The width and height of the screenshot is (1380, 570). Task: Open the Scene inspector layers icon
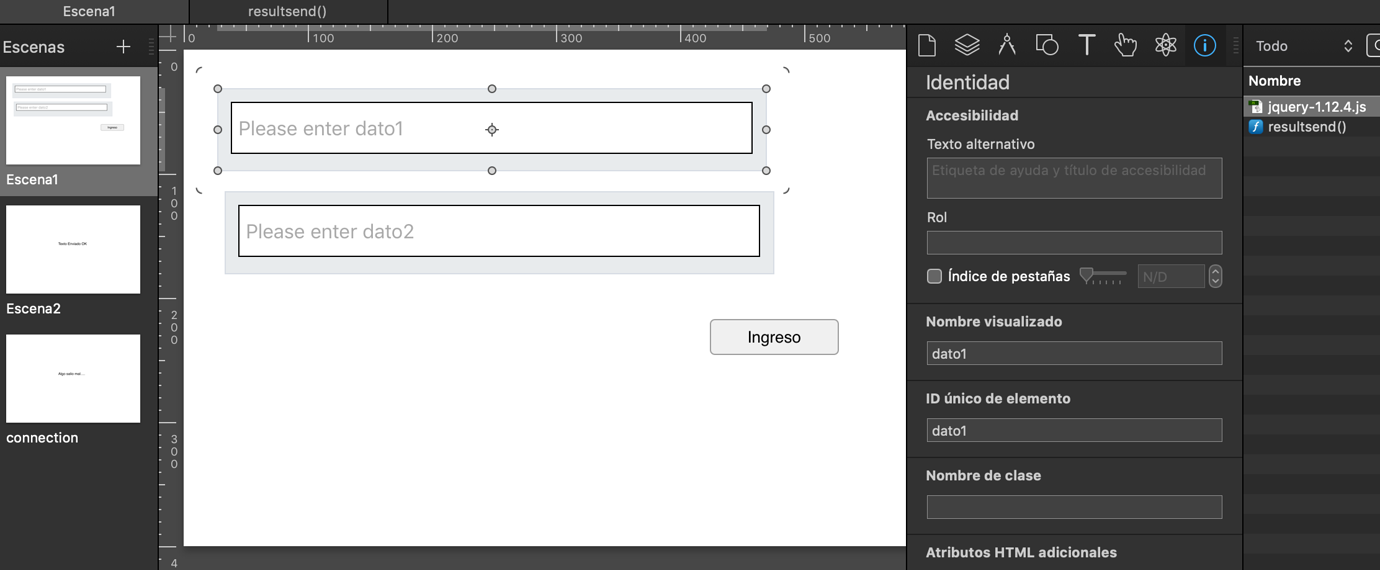pyautogui.click(x=966, y=45)
